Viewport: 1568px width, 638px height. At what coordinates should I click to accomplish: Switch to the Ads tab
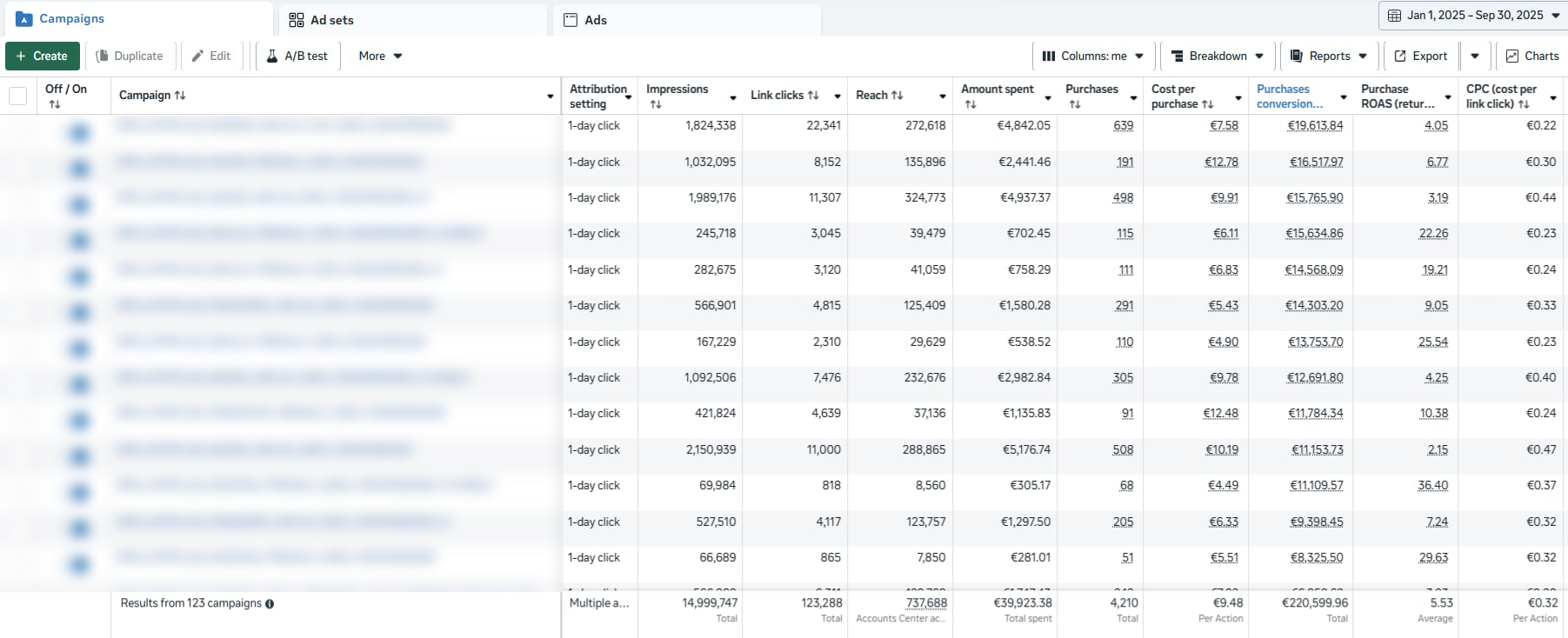[585, 20]
